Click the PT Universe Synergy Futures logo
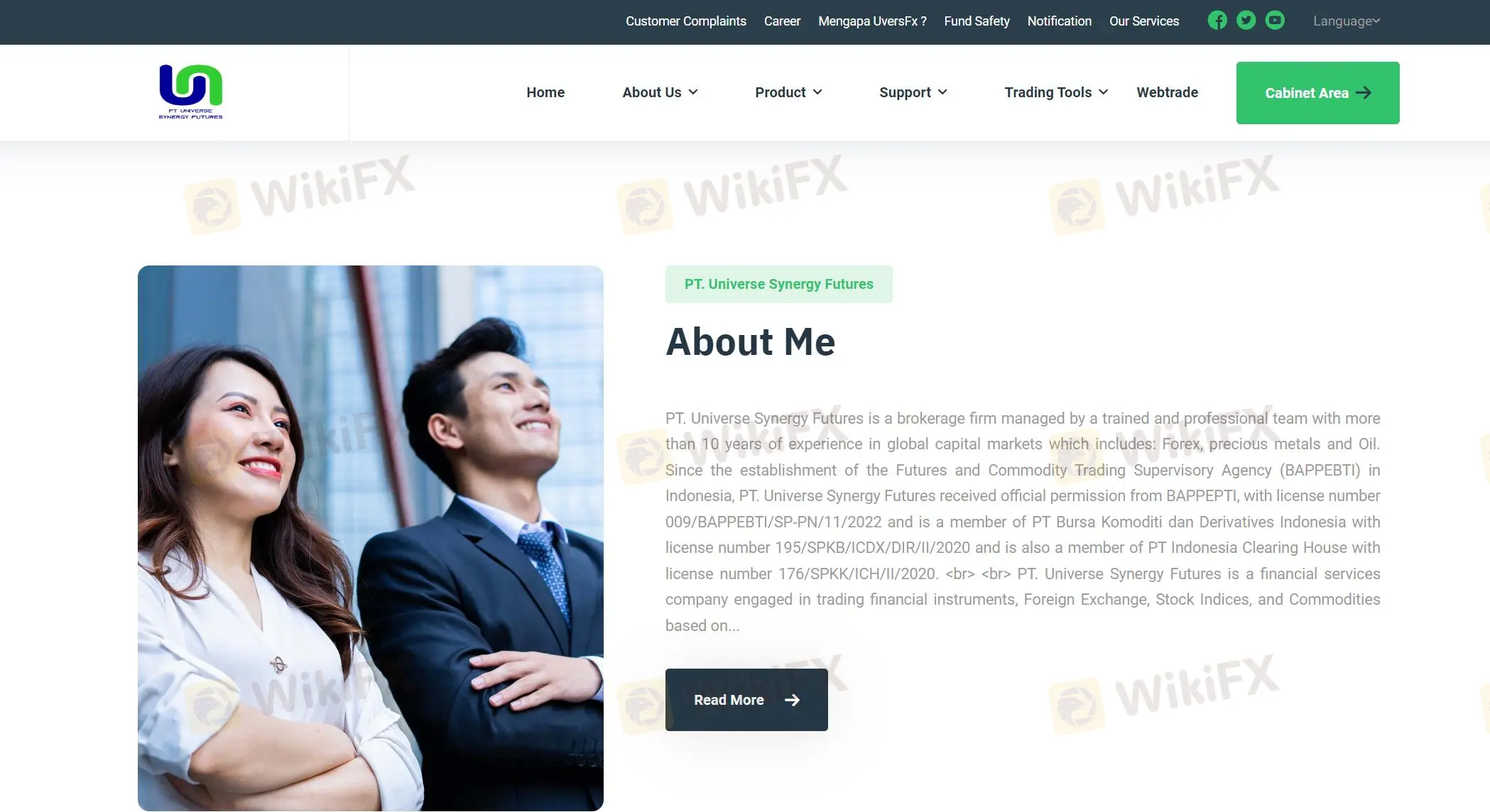This screenshot has width=1490, height=812. coord(190,92)
